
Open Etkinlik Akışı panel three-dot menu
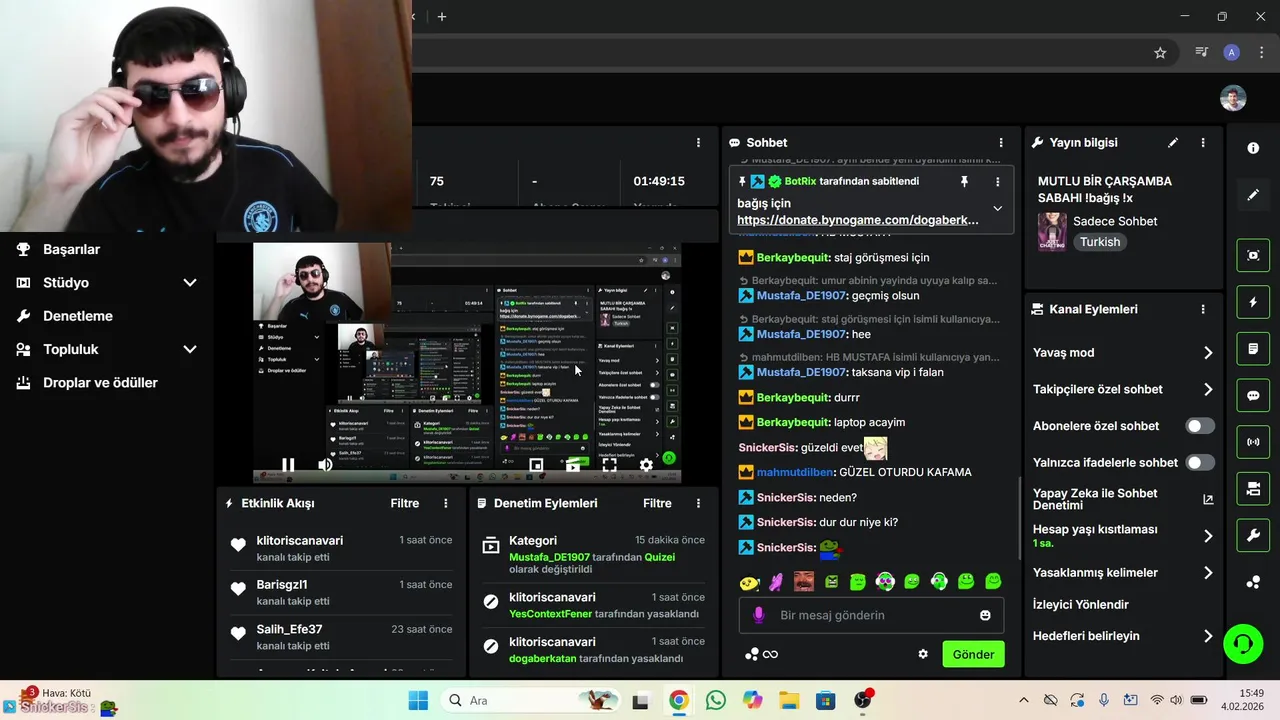click(446, 503)
